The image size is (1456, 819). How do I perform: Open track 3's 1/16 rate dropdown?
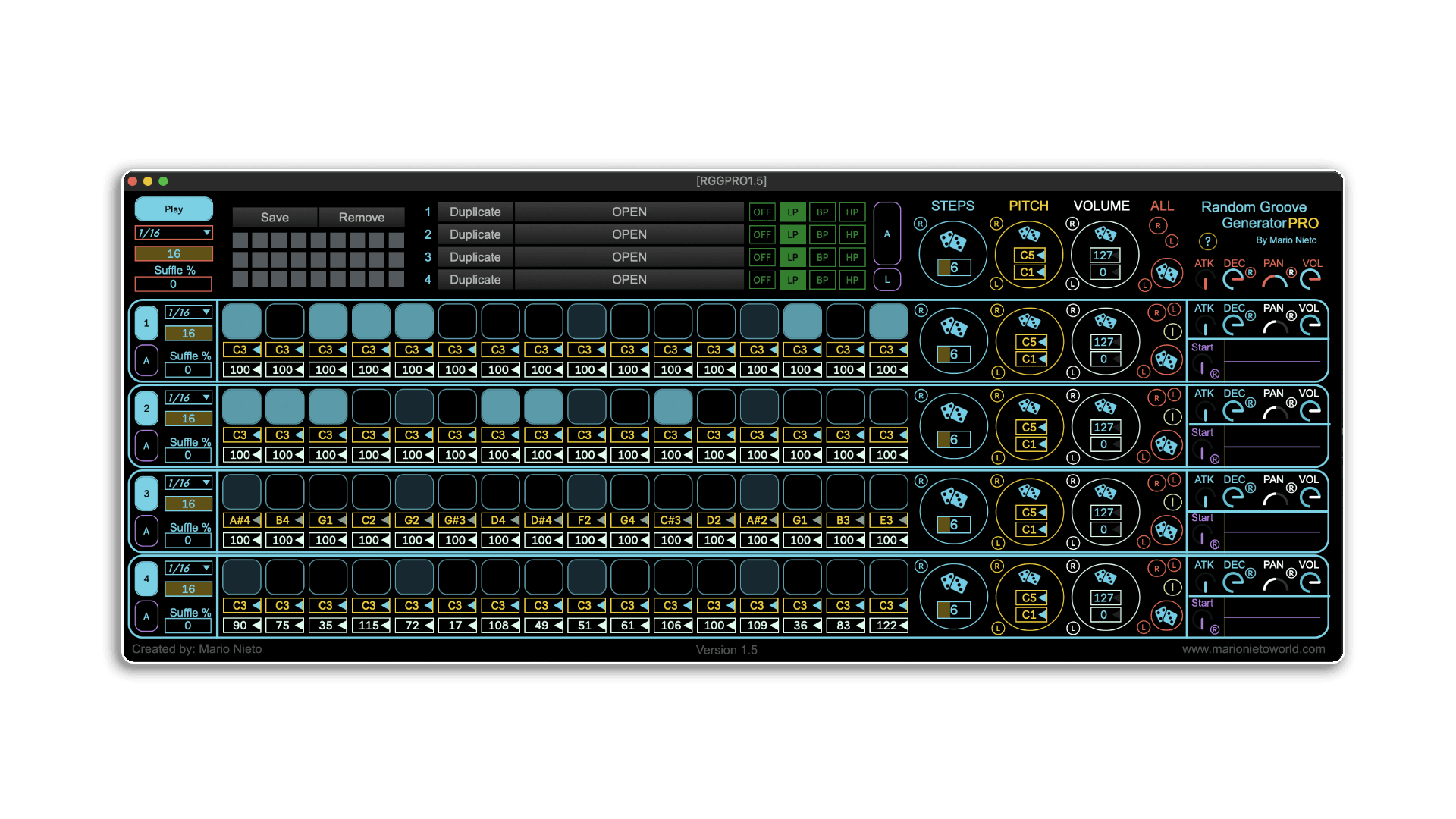pyautogui.click(x=188, y=483)
